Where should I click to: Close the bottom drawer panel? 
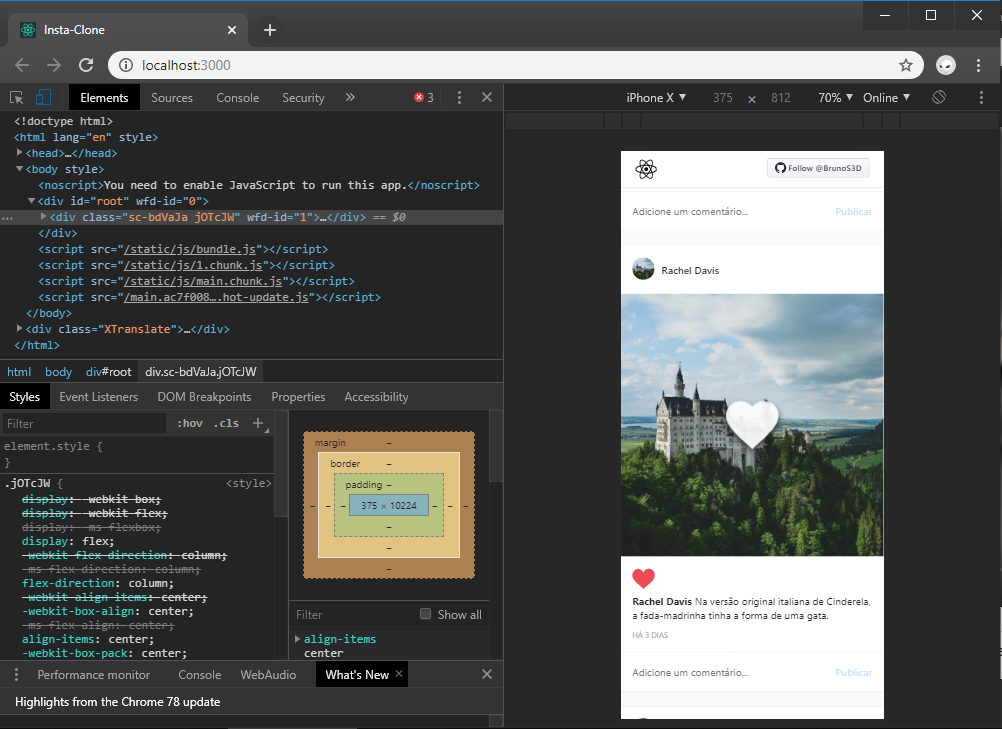click(487, 675)
